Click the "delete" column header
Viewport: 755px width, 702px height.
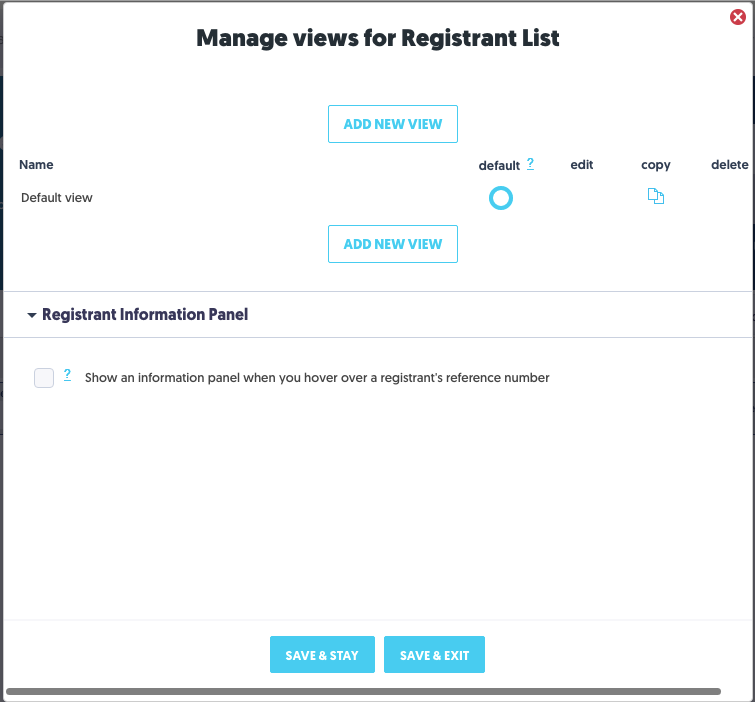[x=729, y=165]
